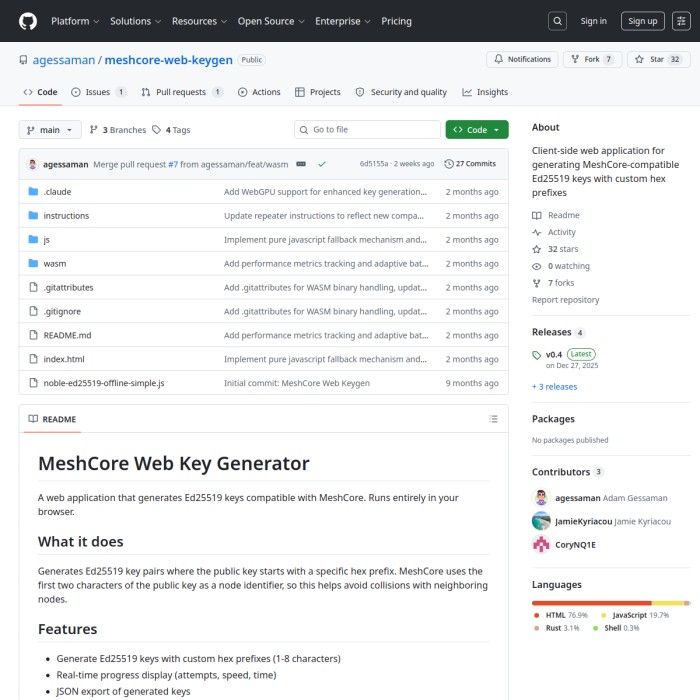Viewport: 700px width, 700px height.
Task: Click the 32 stars link
Action: (x=562, y=249)
